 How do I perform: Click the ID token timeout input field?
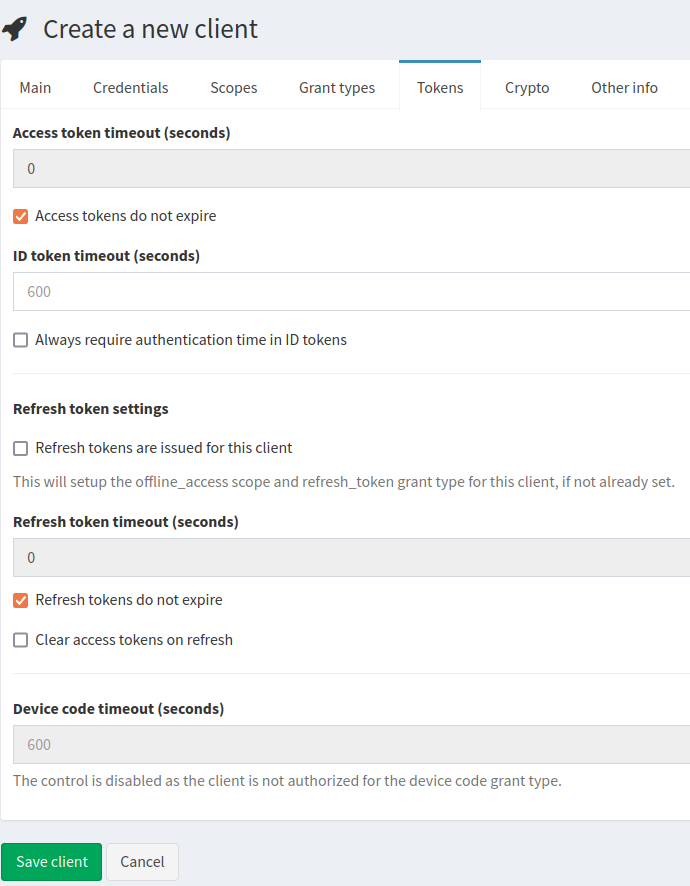tap(345, 291)
